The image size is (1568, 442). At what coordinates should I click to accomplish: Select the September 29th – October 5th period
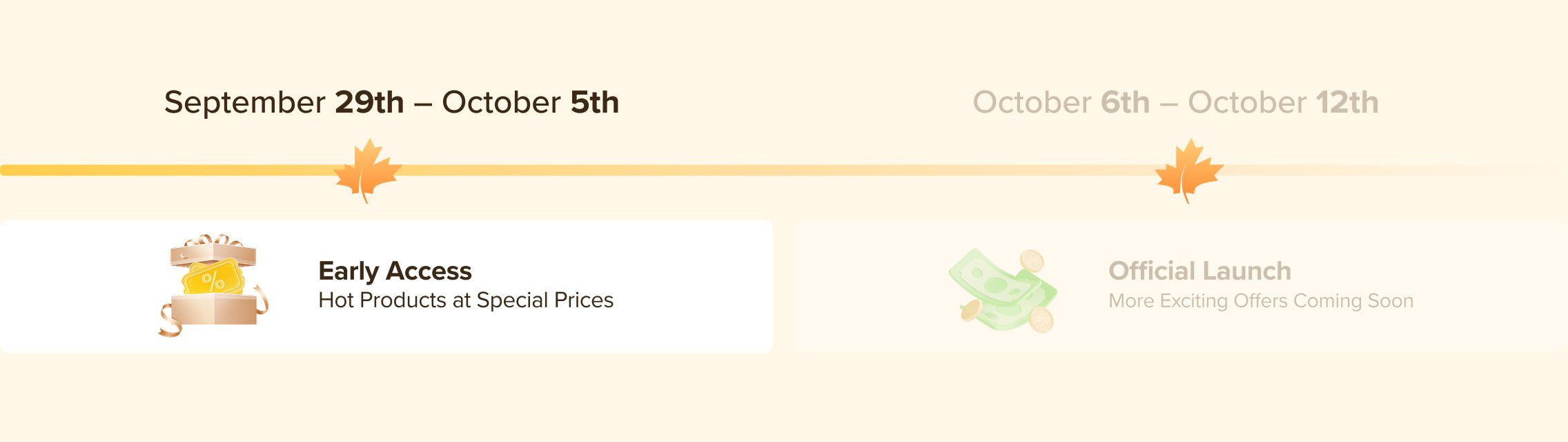391,102
